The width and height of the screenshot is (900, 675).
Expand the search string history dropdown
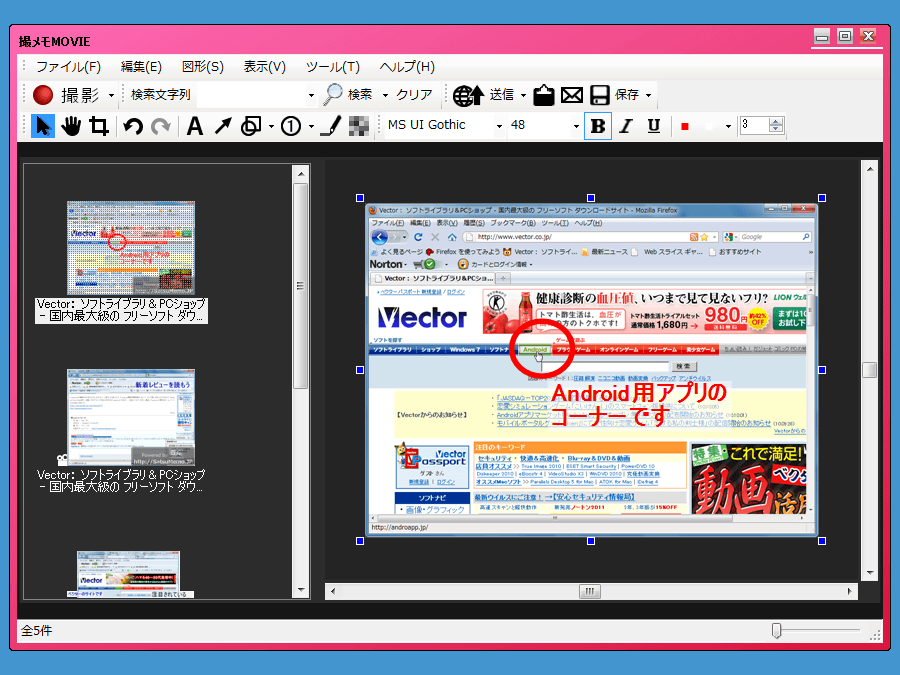[311, 95]
